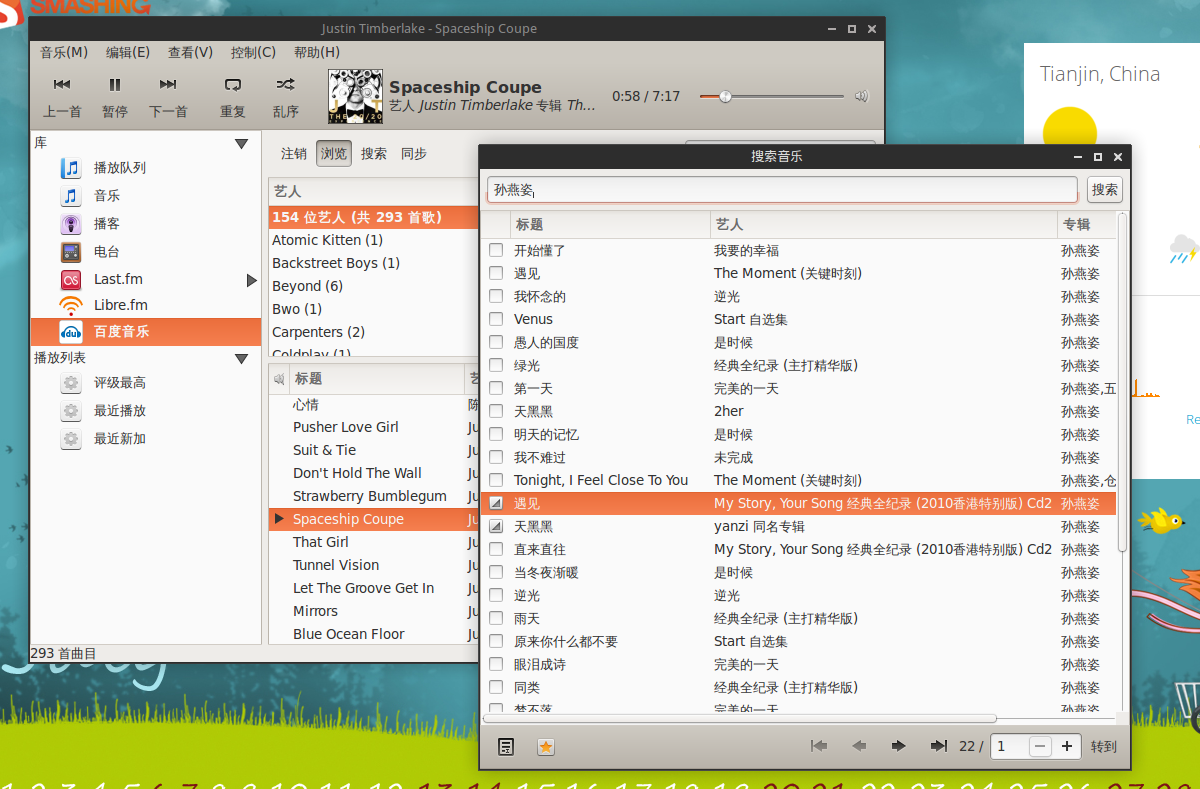This screenshot has width=1200, height=789.
Task: Pause playback with the 暂停 button
Action: pos(115,96)
